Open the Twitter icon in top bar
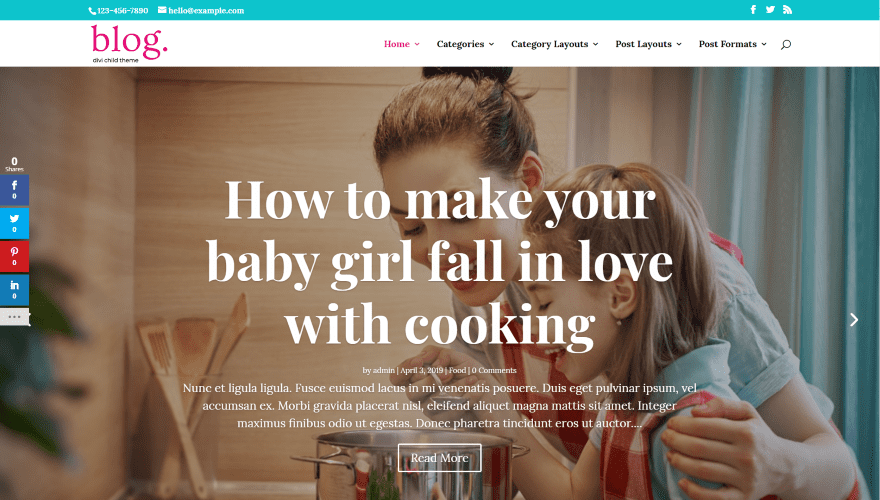The height and width of the screenshot is (500, 880). tap(770, 10)
